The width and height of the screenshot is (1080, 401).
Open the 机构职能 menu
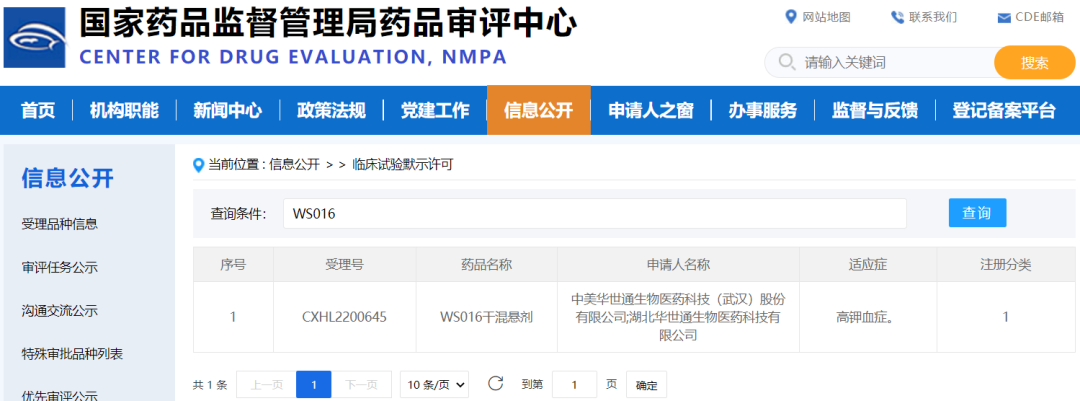pos(124,110)
